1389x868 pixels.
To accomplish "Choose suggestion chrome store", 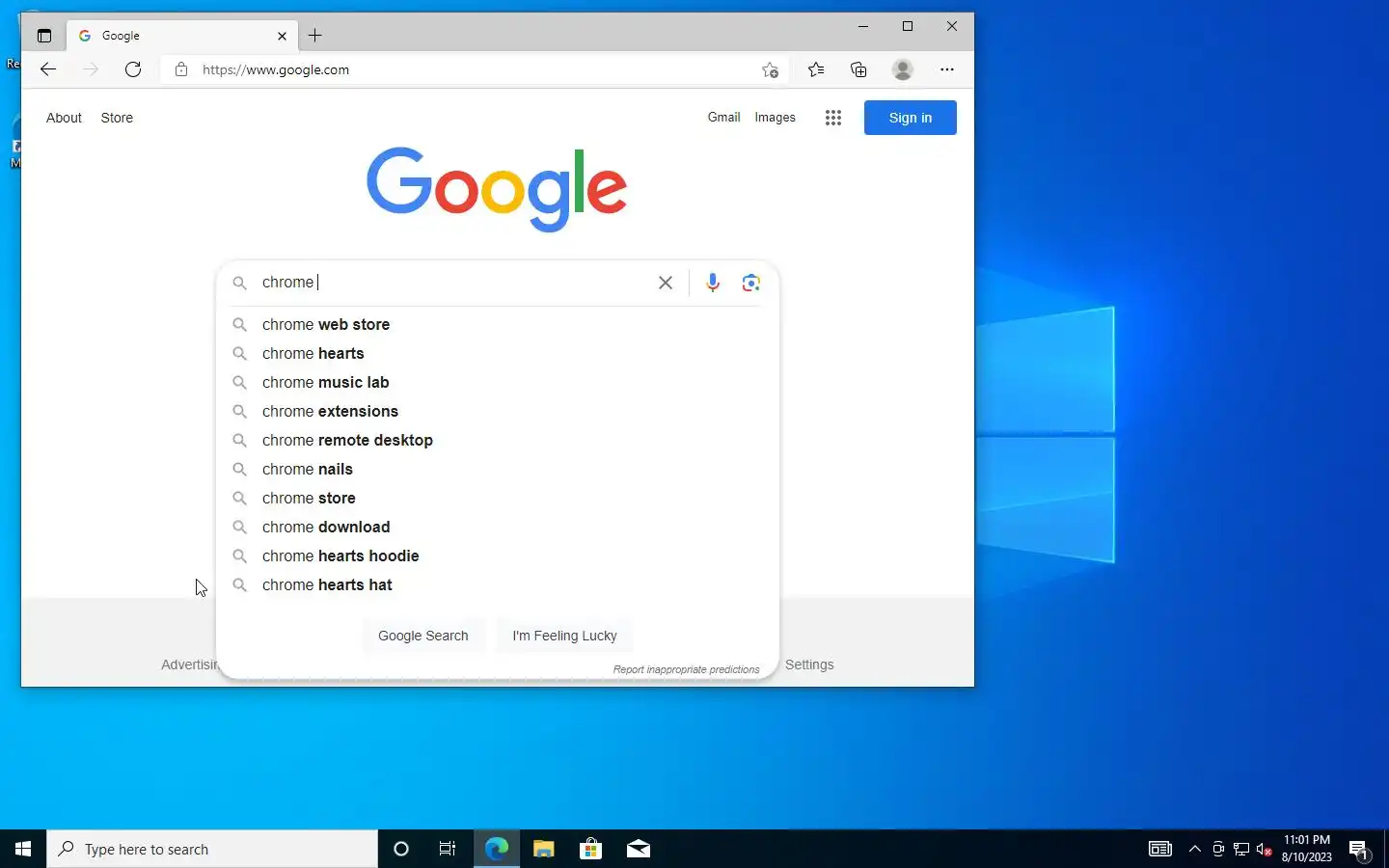I will click(498, 498).
